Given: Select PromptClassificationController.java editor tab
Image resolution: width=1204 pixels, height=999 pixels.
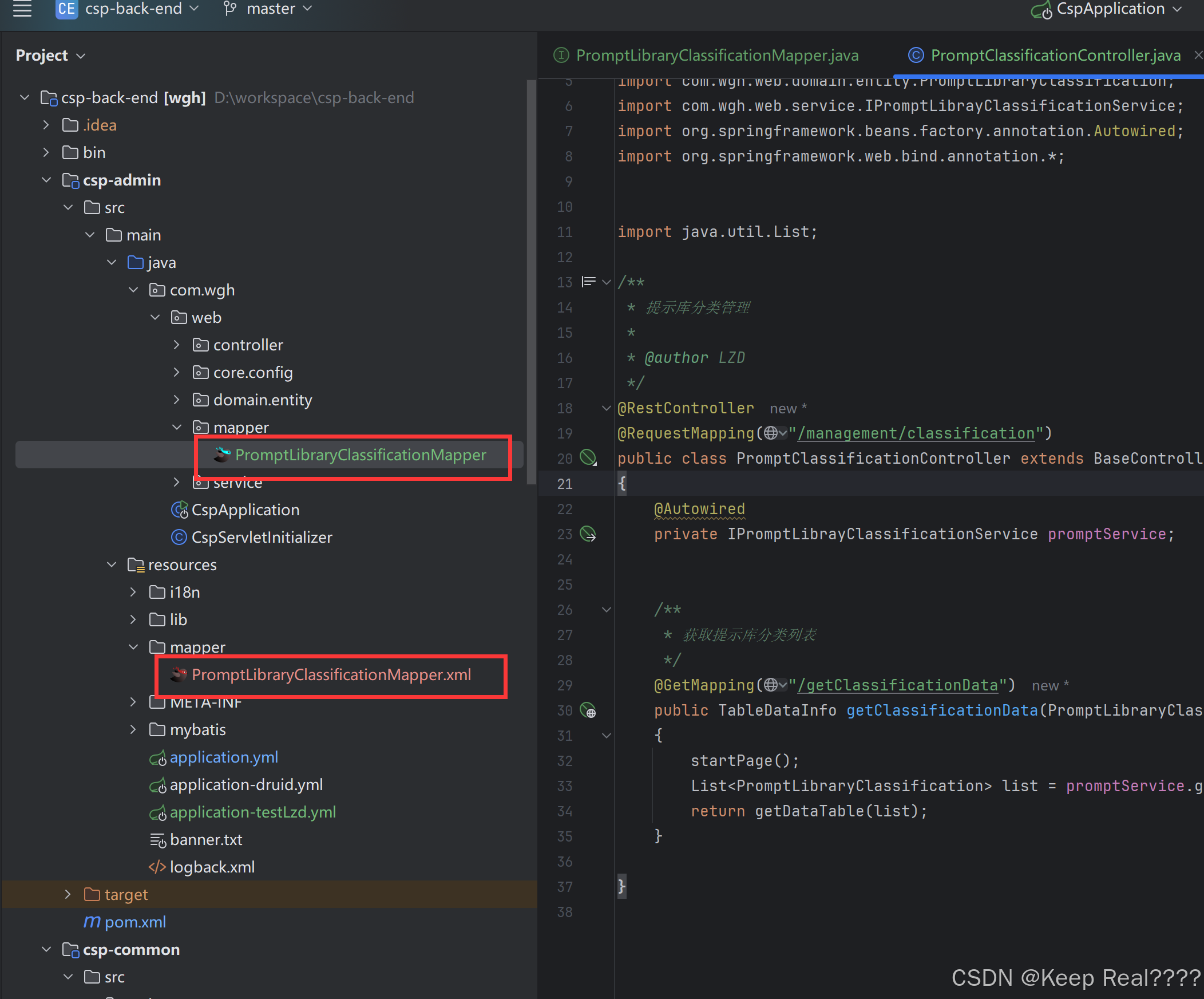Looking at the screenshot, I should pos(1055,55).
